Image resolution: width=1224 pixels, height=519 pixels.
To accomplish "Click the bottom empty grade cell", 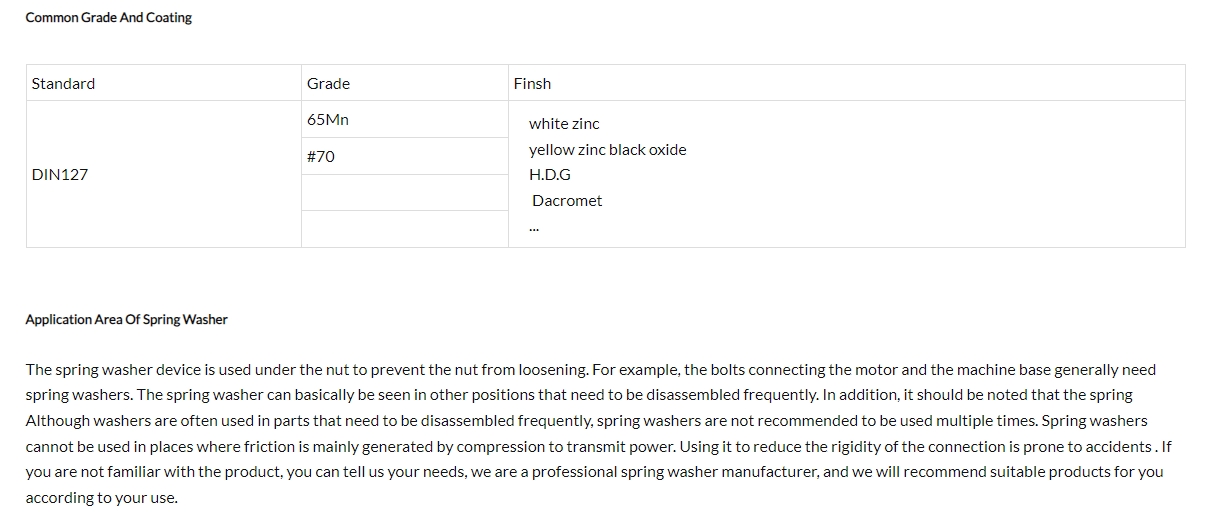I will (x=405, y=229).
